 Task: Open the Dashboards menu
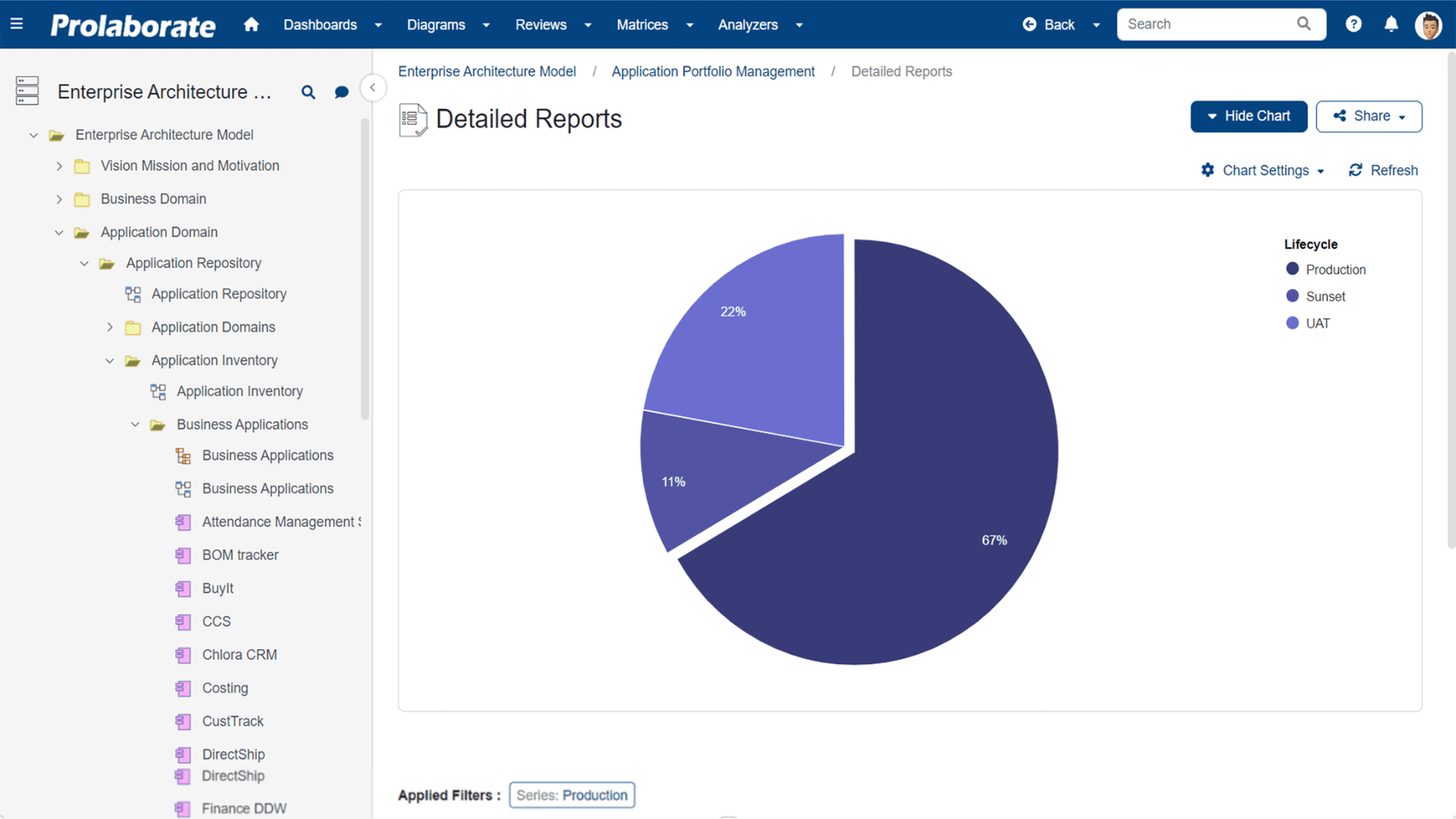coord(320,24)
